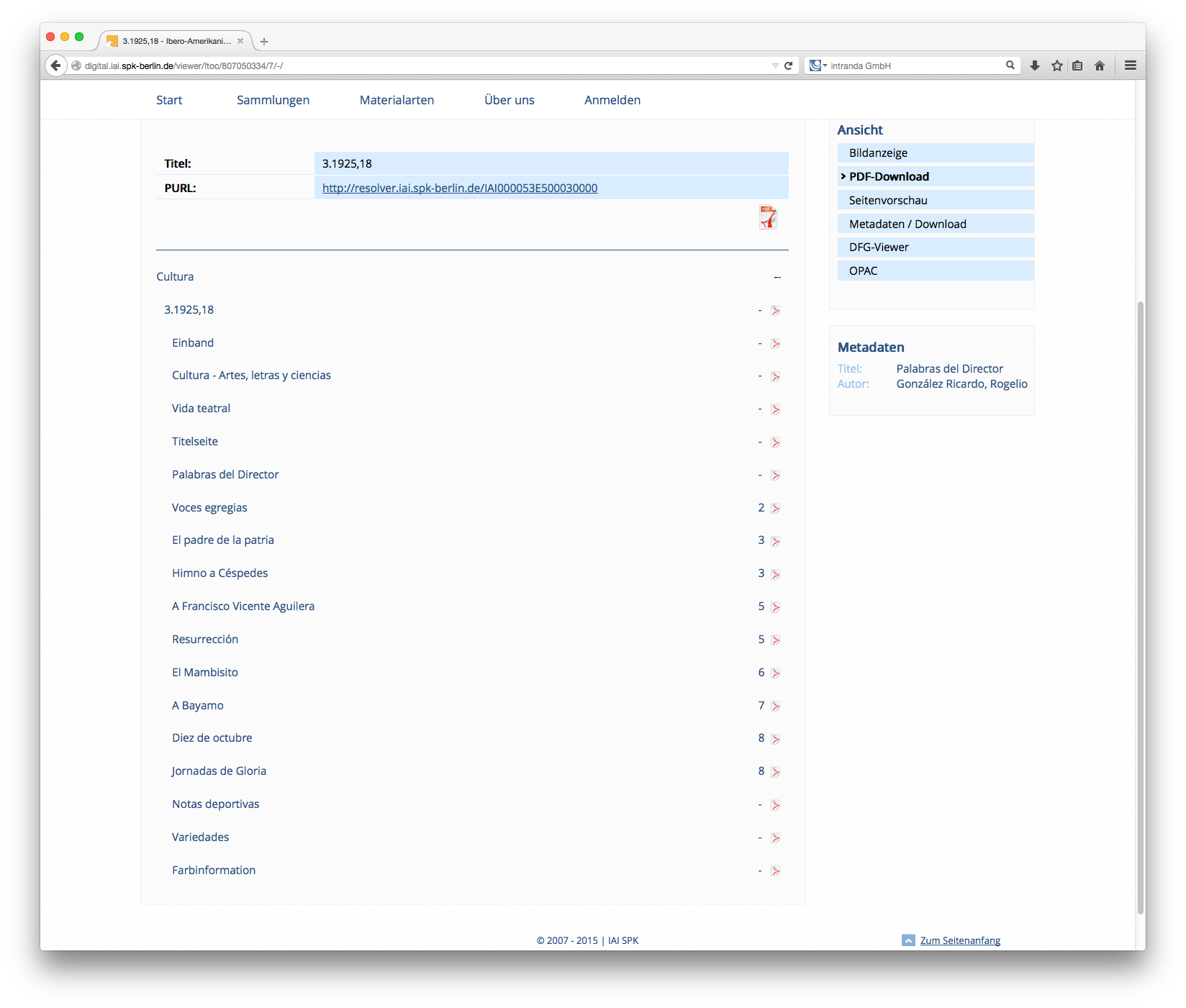Download the PDF for Vida teatral row

(x=775, y=409)
